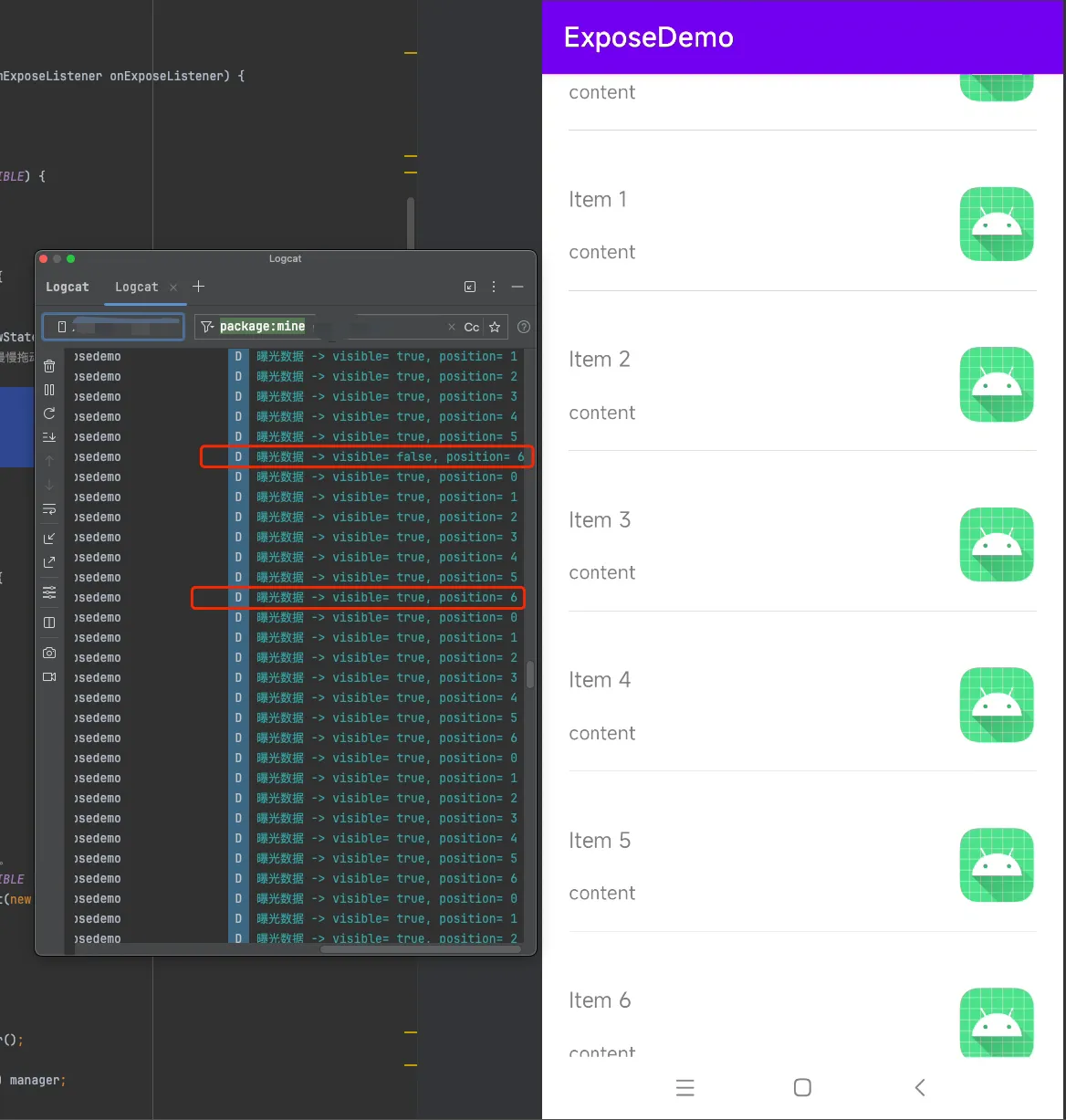Go to next occurrence with down arrow icon
The image size is (1066, 1120).
point(49,485)
